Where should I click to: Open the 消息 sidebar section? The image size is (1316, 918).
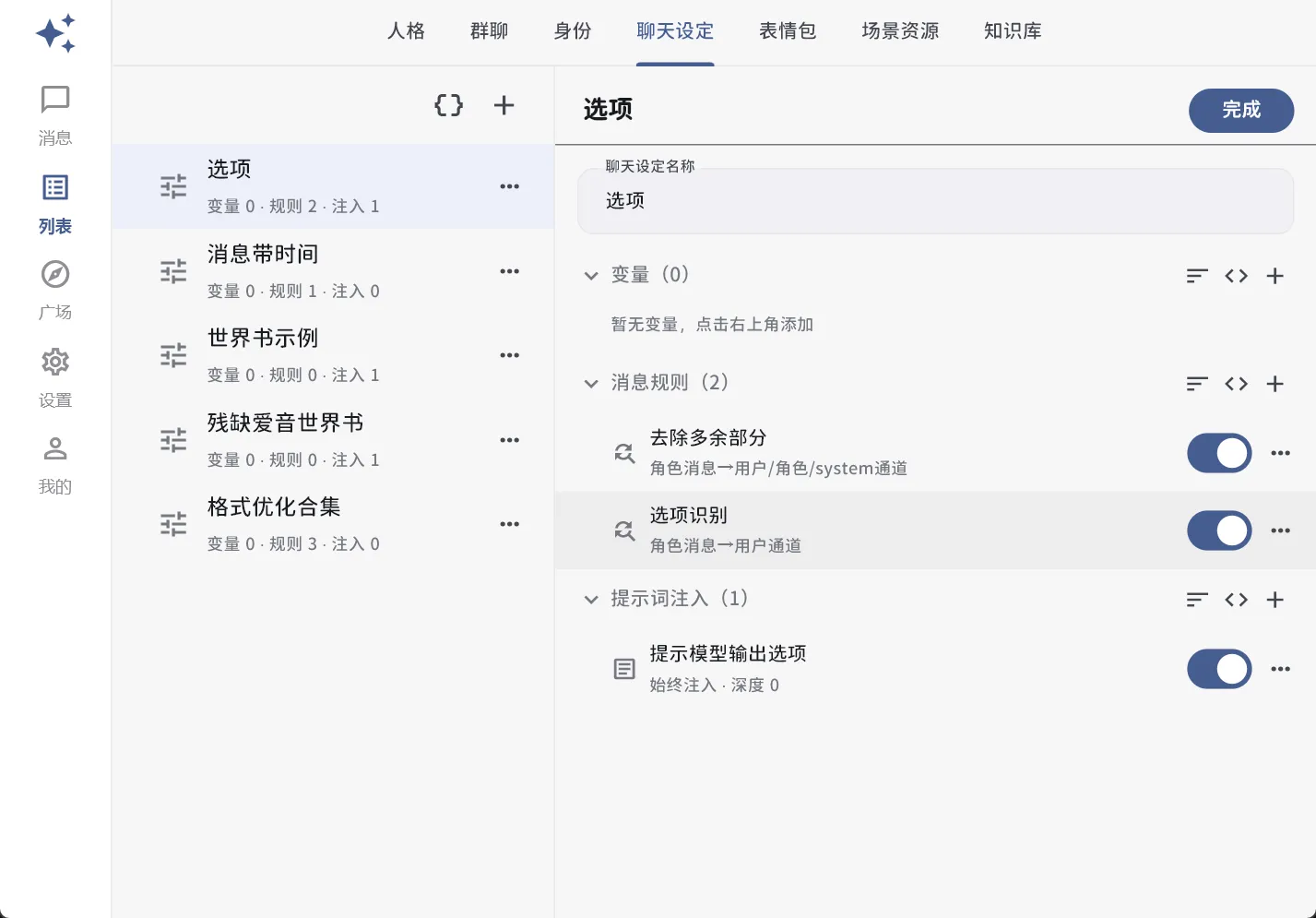[55, 115]
